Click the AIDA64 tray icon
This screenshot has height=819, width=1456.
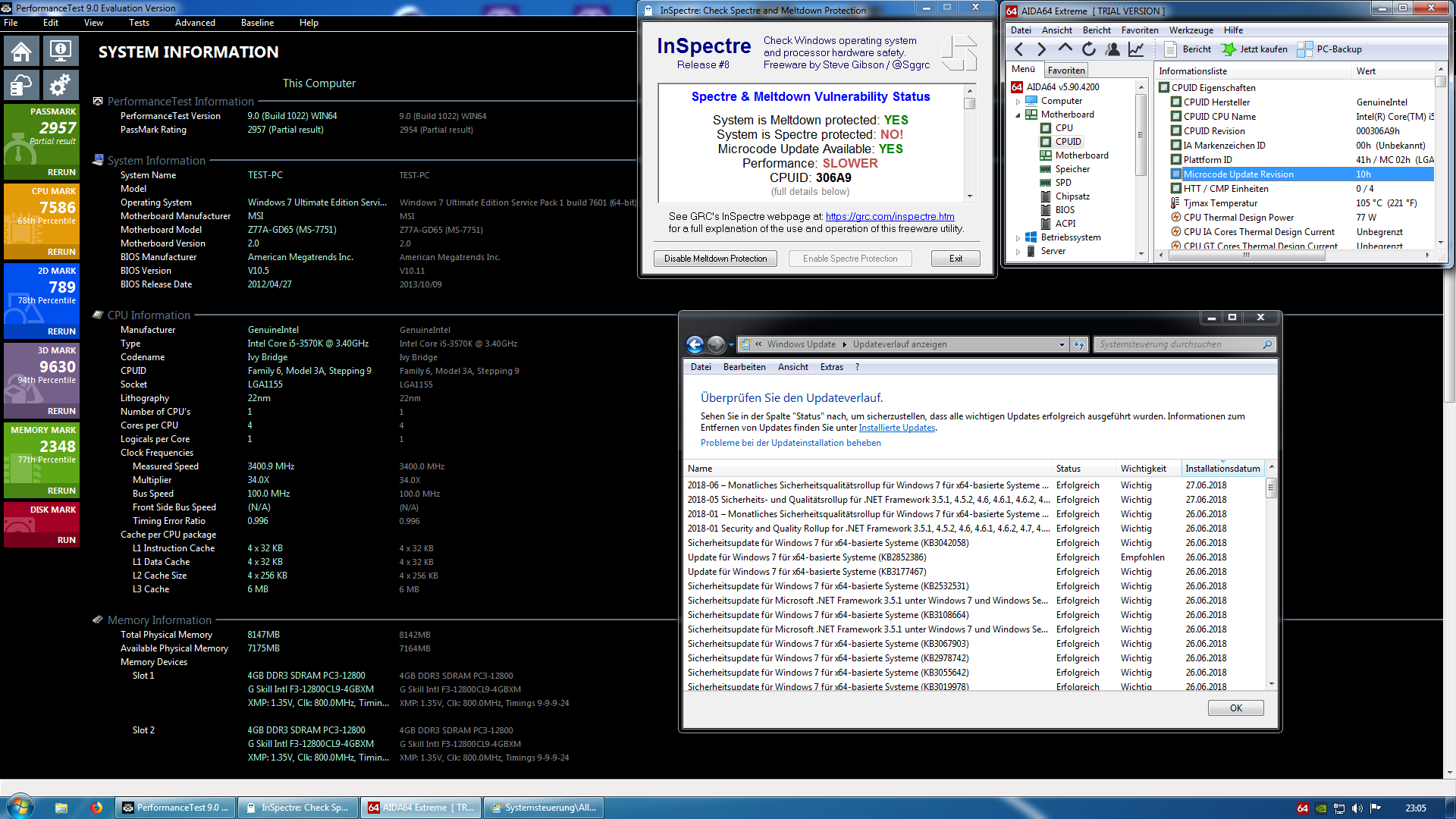point(1303,808)
